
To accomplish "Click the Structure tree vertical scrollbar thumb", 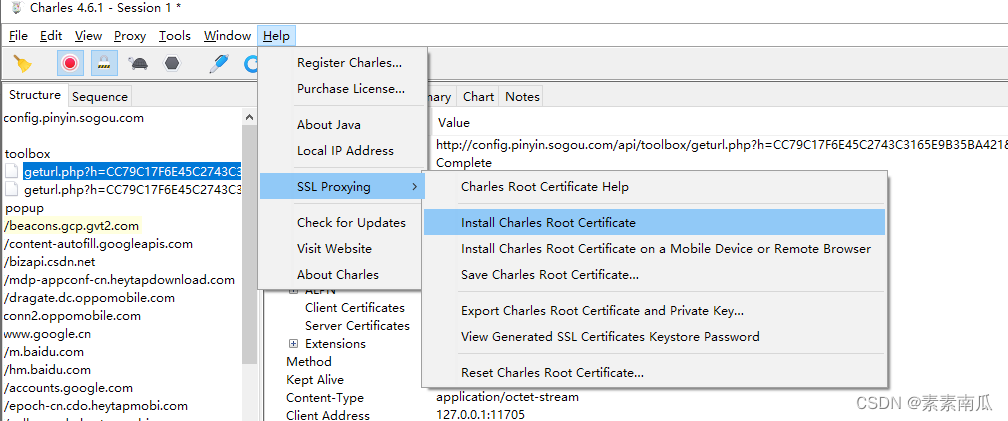I will tap(249, 244).
